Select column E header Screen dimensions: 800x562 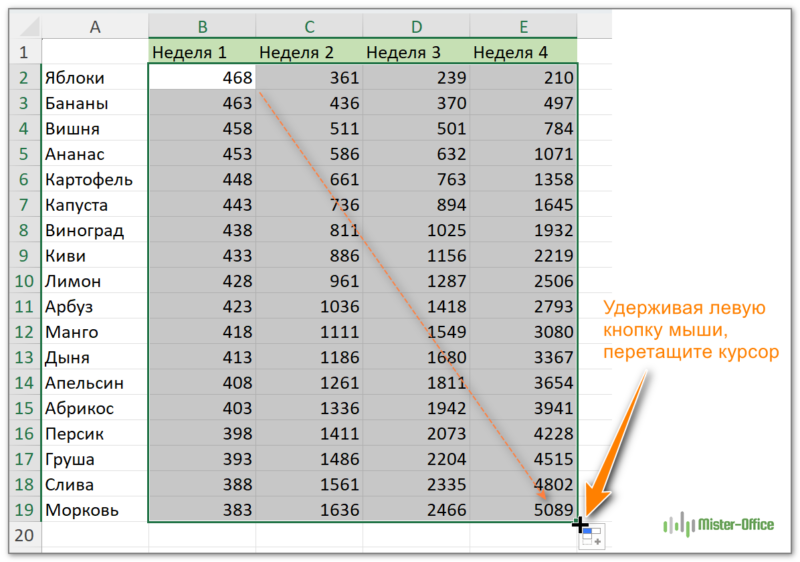pyautogui.click(x=523, y=27)
